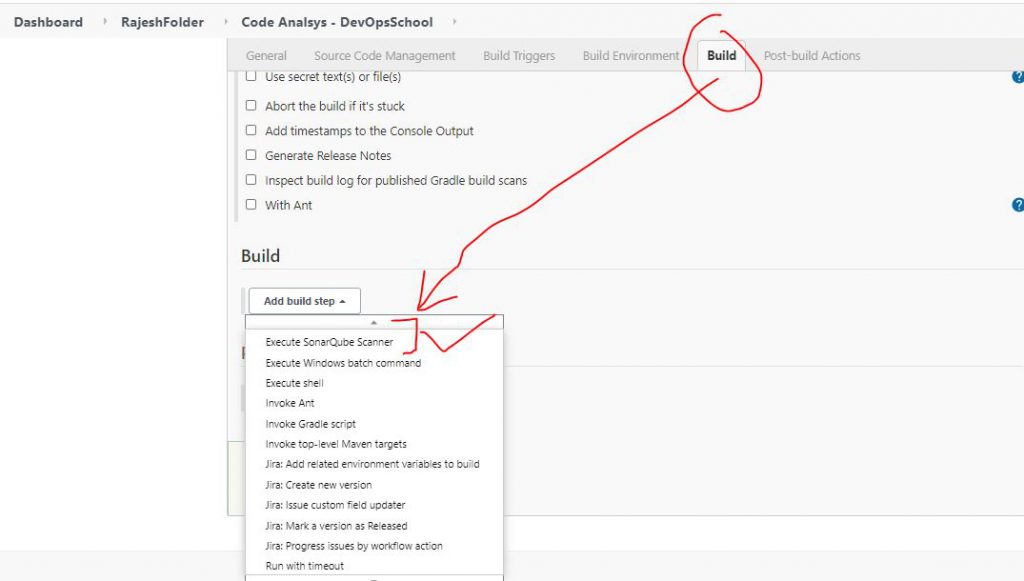Switch to the Source Code Management tab
The height and width of the screenshot is (581, 1024).
click(x=384, y=56)
